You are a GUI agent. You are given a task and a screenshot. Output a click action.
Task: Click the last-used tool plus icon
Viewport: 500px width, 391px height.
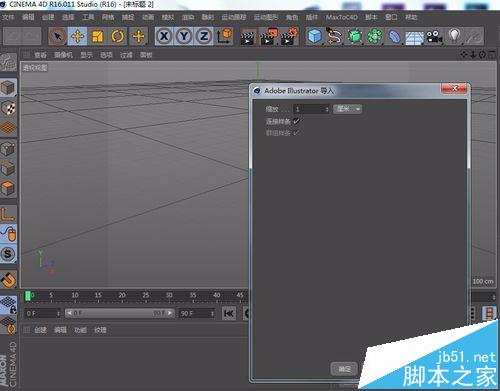[138, 36]
